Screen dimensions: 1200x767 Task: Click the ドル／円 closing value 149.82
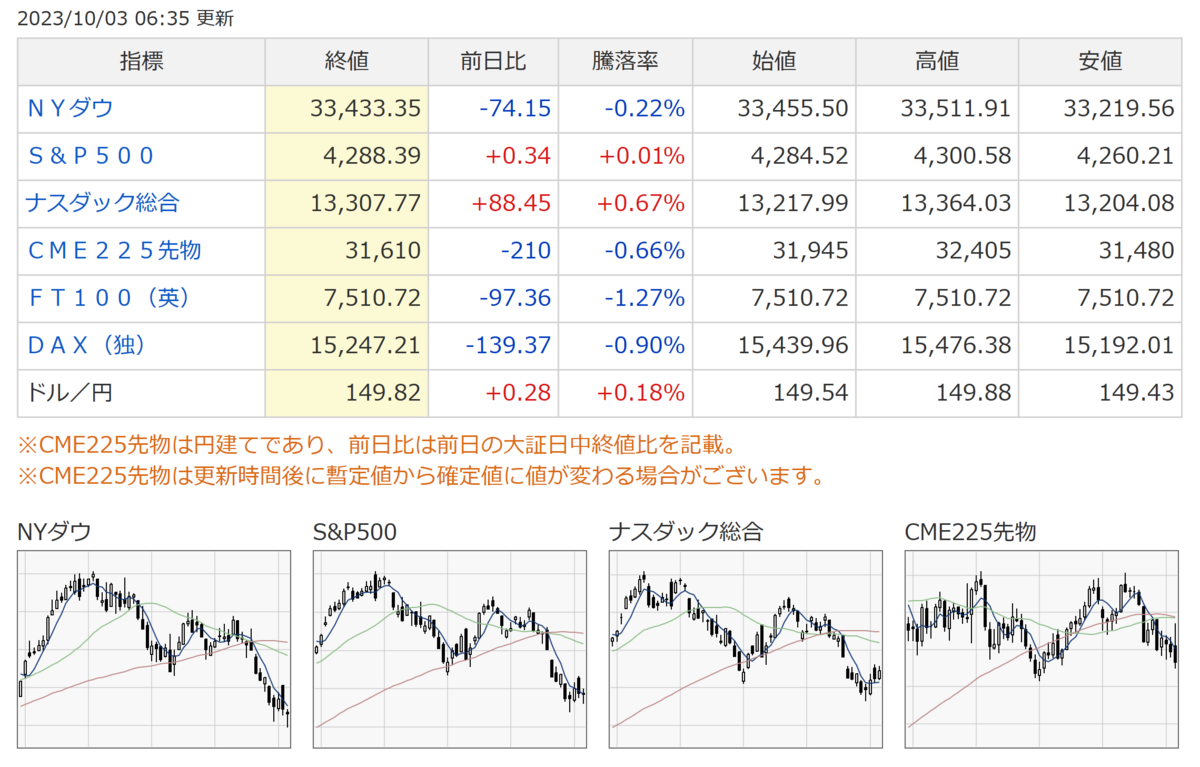(385, 393)
